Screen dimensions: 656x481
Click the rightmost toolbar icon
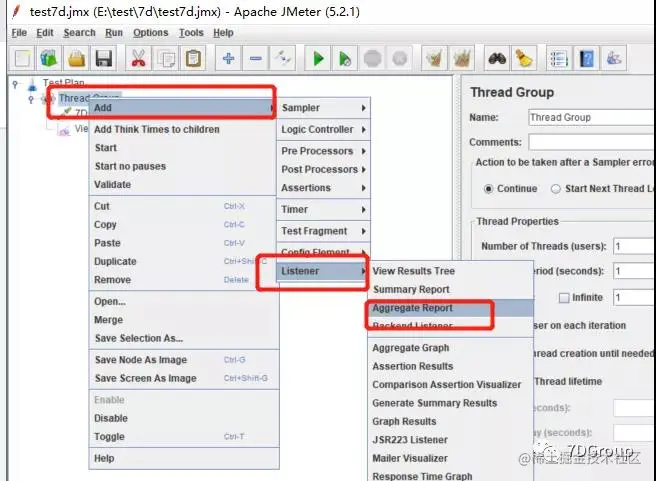[613, 59]
